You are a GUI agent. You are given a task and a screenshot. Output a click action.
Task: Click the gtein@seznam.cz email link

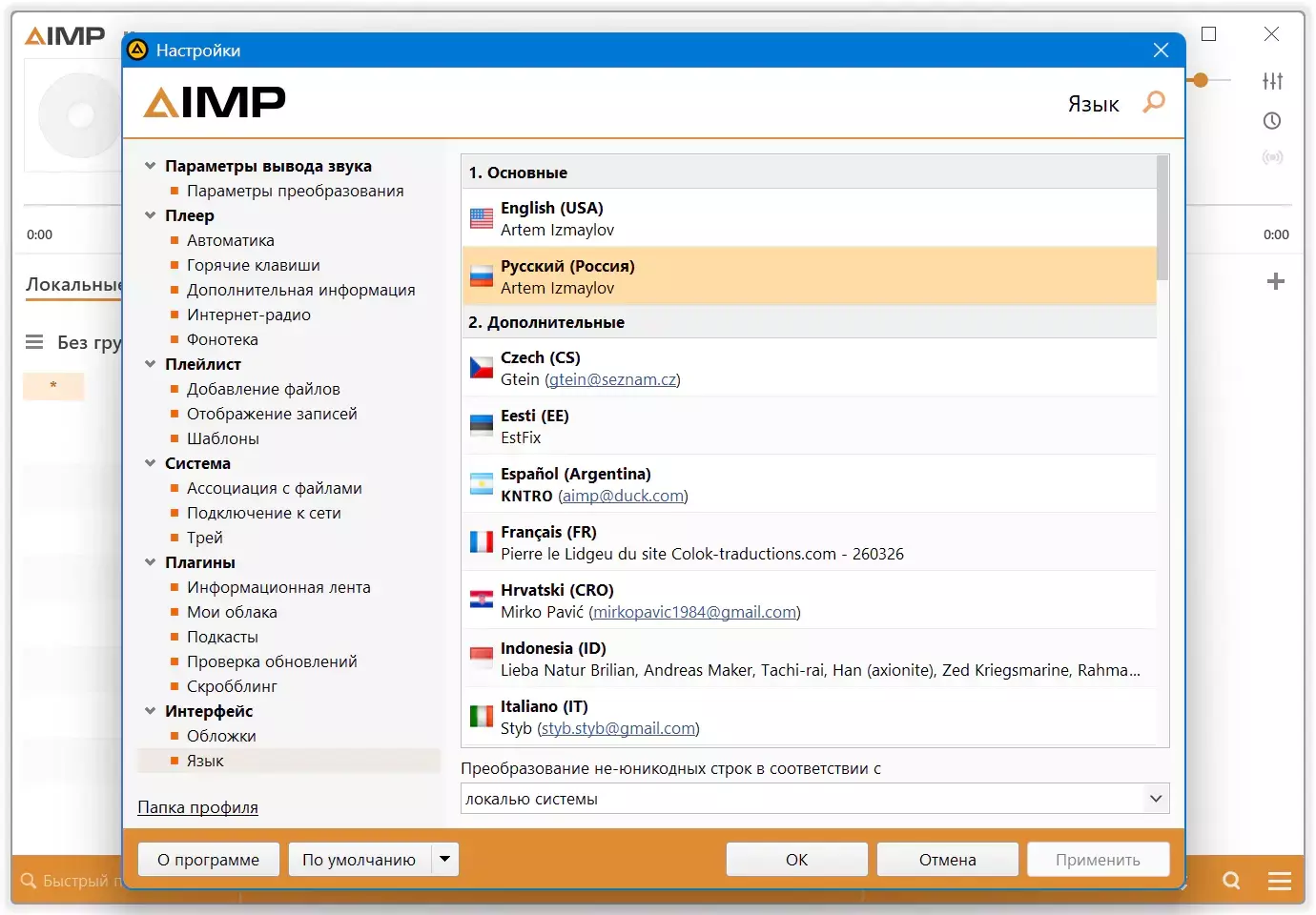click(613, 379)
